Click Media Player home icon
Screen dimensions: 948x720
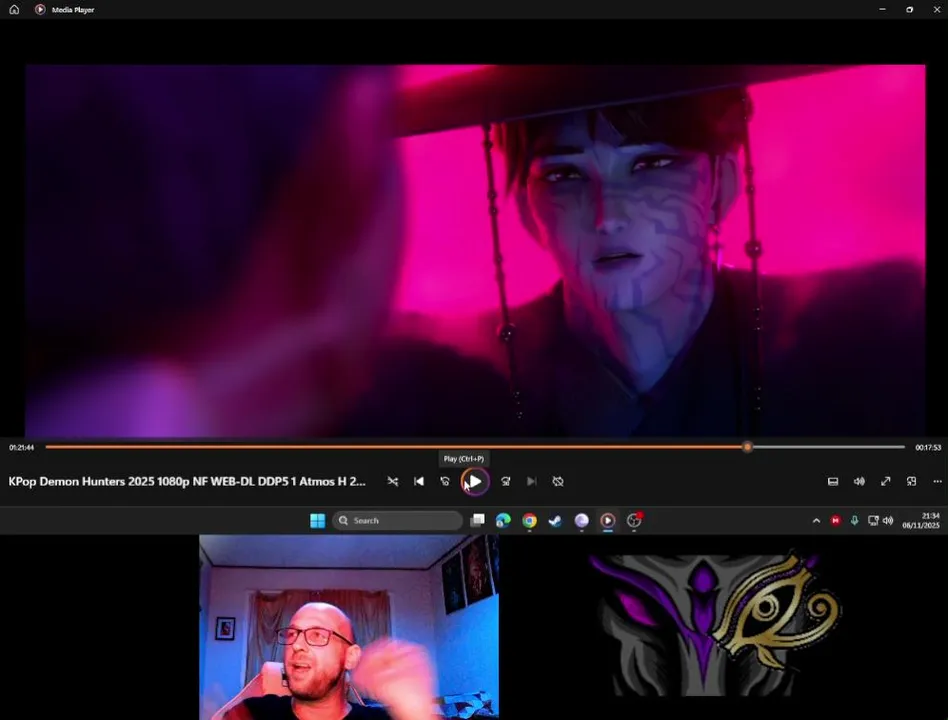15,10
